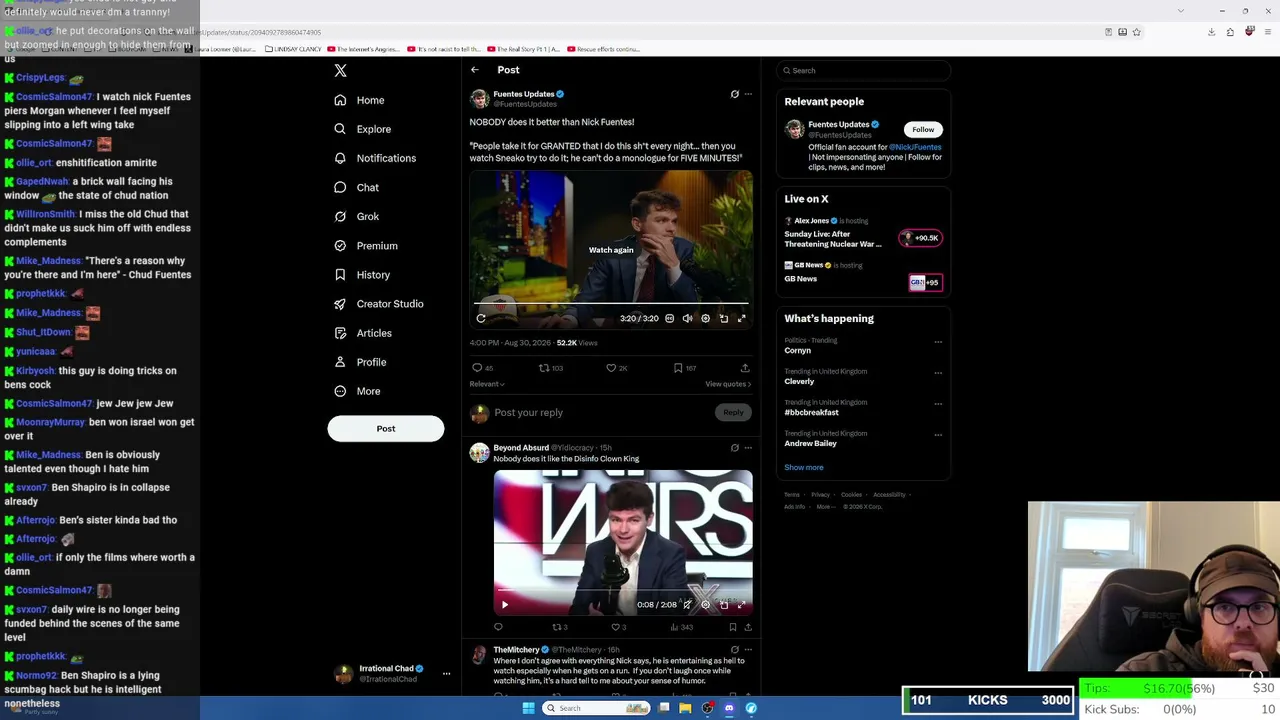The height and width of the screenshot is (720, 1280).
Task: Open Windows Start menu
Action: [x=528, y=708]
